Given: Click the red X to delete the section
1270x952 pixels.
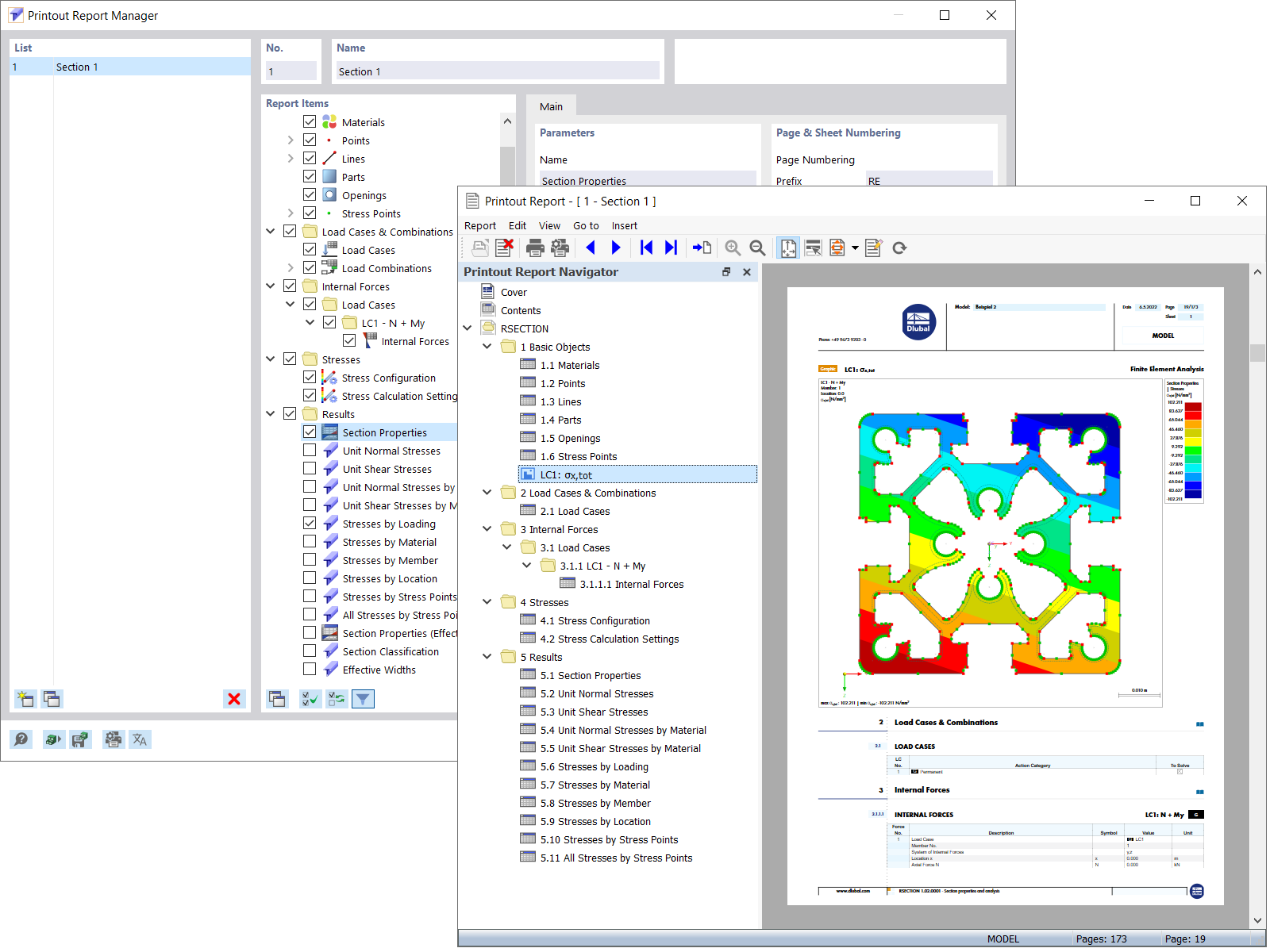Looking at the screenshot, I should 233,699.
